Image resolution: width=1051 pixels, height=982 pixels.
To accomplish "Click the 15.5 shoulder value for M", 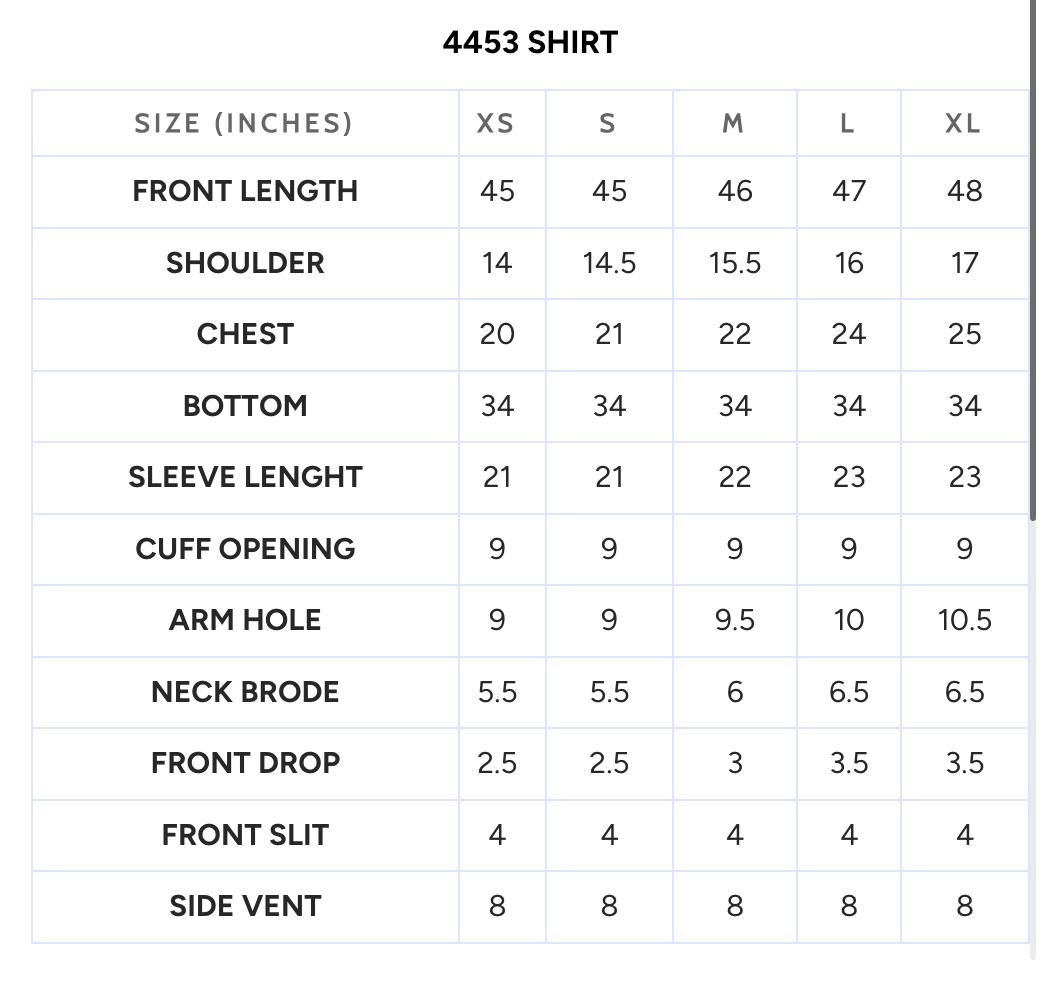I will [x=735, y=263].
